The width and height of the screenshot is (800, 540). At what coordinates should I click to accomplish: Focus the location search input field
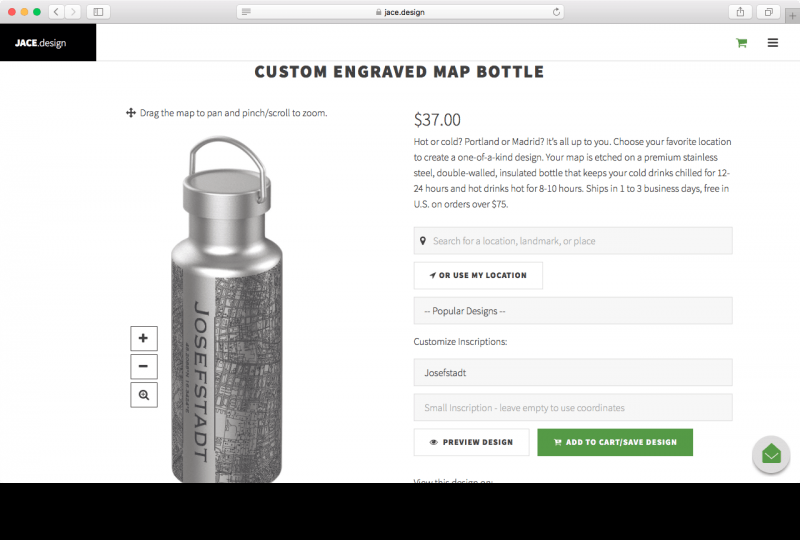pos(573,241)
